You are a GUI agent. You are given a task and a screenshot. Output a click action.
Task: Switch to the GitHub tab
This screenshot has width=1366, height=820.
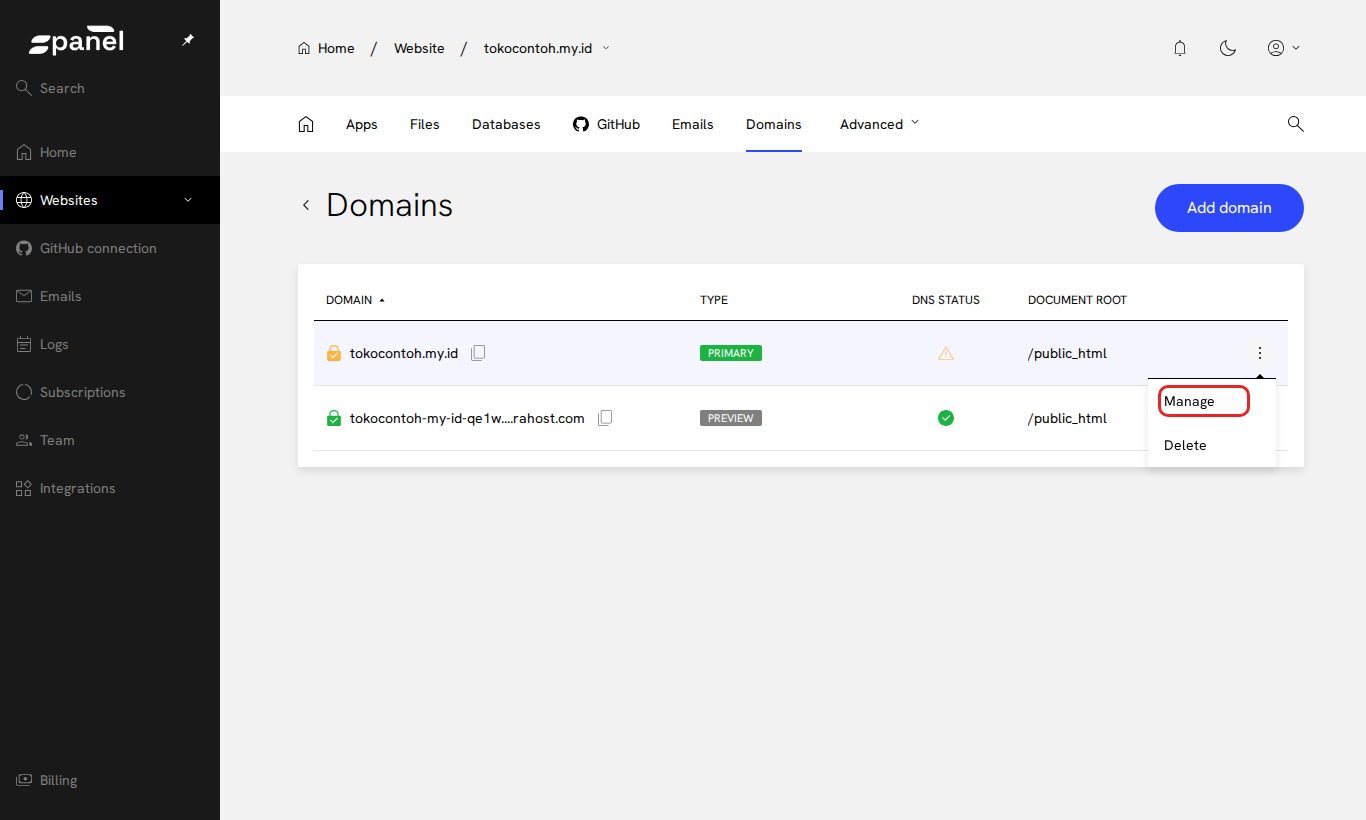(606, 124)
